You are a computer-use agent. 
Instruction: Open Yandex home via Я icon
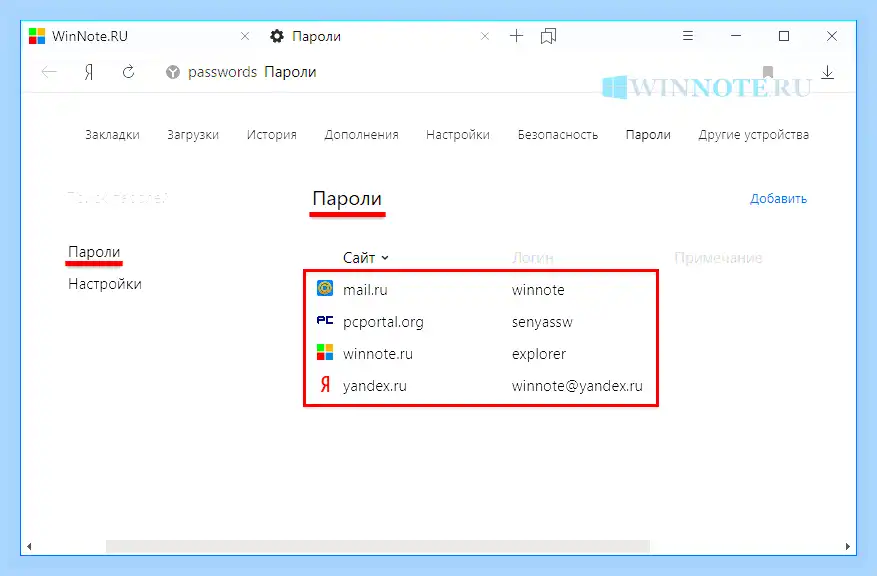pos(88,72)
